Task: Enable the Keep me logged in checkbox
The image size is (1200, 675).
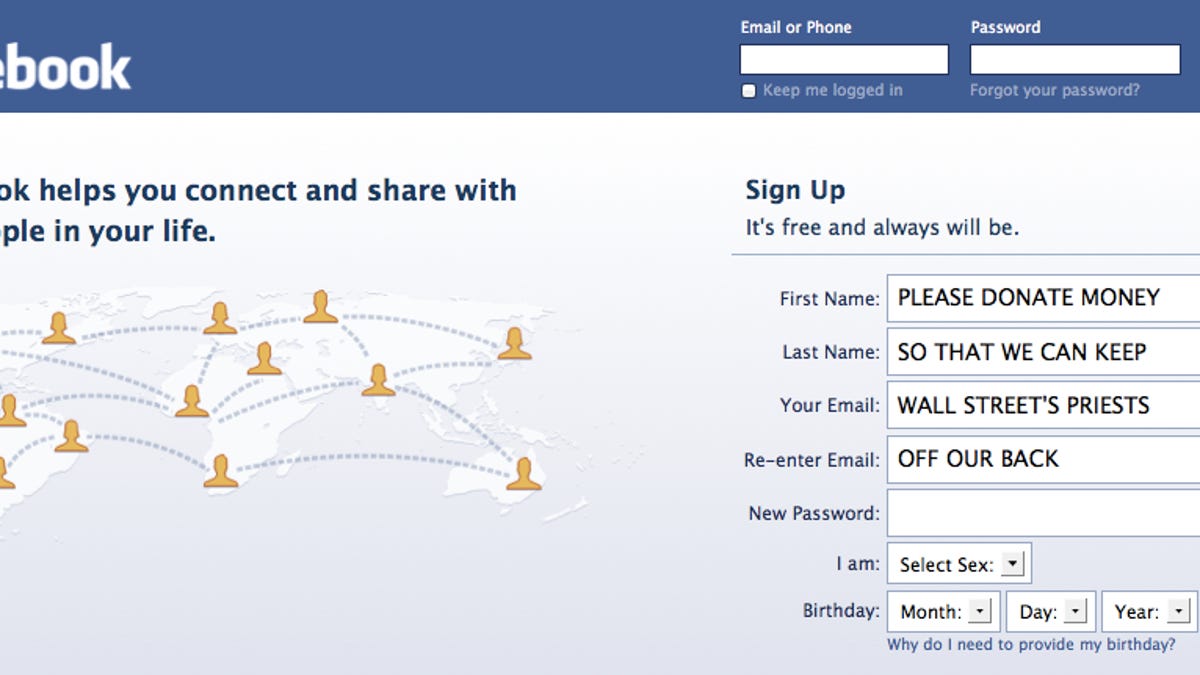Action: point(748,91)
